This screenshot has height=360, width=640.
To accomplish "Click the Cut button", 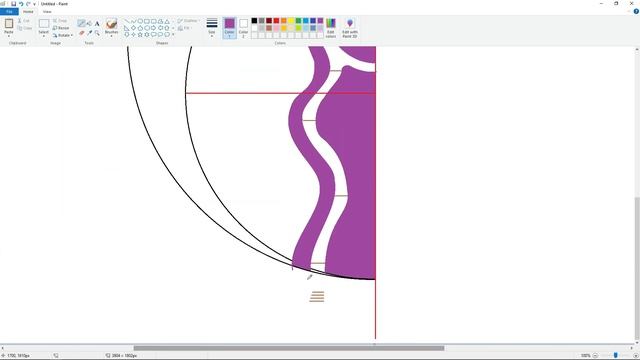I will coord(24,20).
